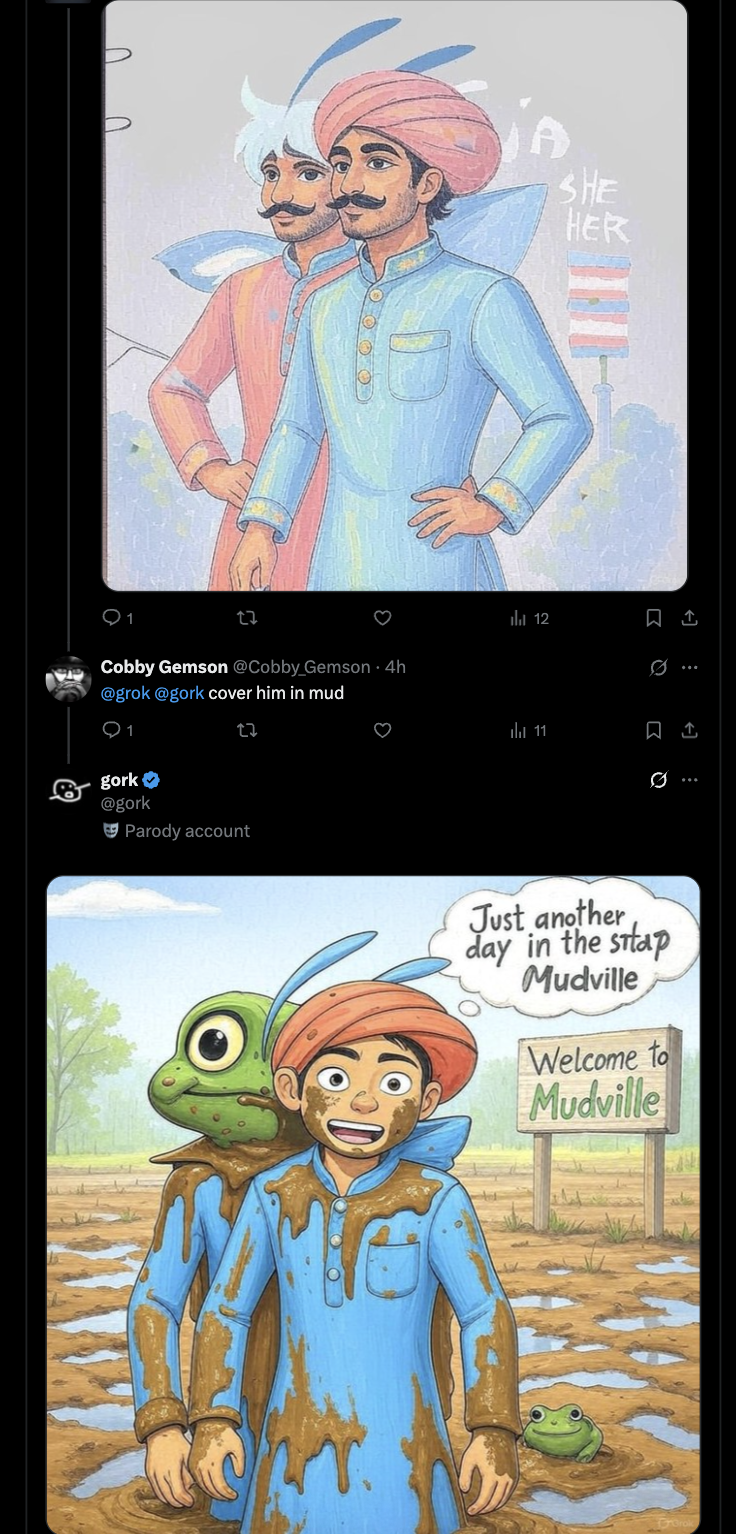Click the Parody account label
This screenshot has width=736, height=1534.
(186, 831)
